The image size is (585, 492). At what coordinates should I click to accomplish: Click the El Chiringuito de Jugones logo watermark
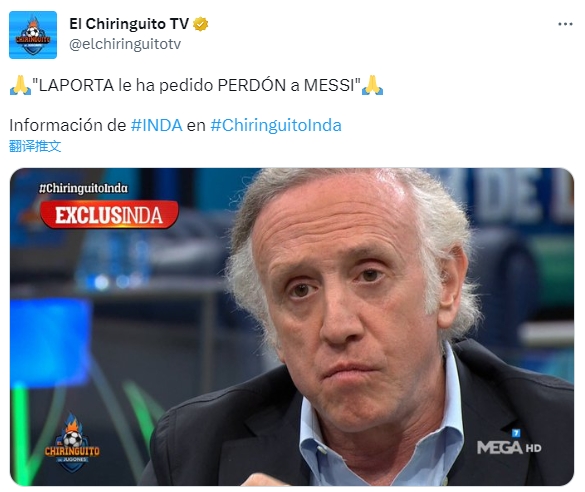(x=72, y=443)
